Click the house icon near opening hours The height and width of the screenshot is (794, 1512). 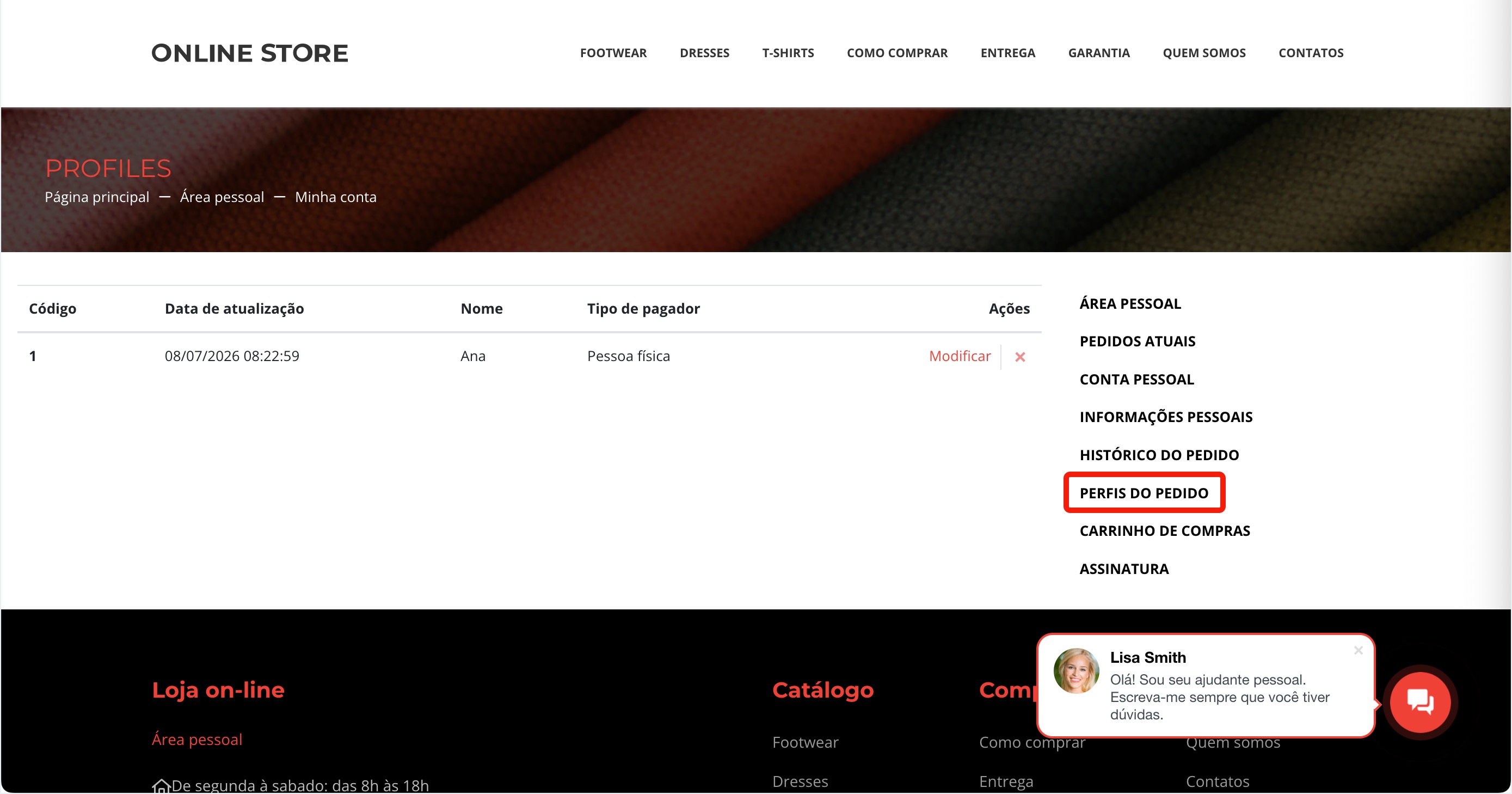(x=161, y=785)
